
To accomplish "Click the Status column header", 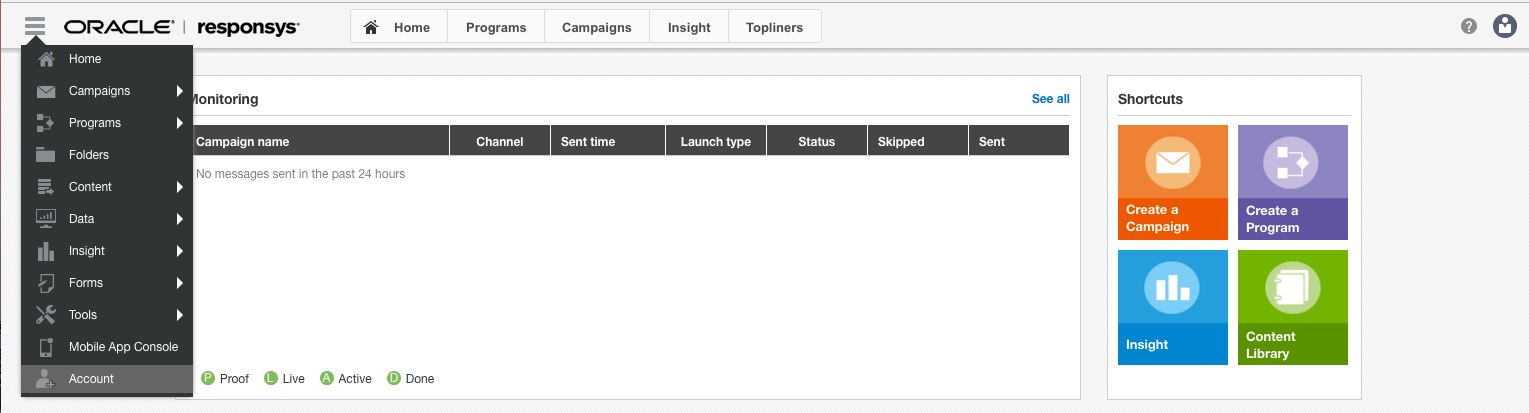I will point(817,141).
